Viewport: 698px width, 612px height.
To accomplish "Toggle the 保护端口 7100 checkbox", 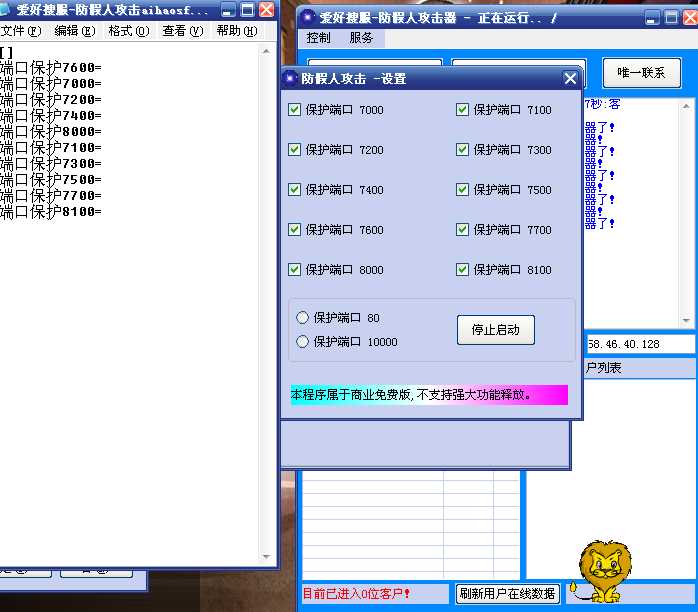I will [x=463, y=110].
